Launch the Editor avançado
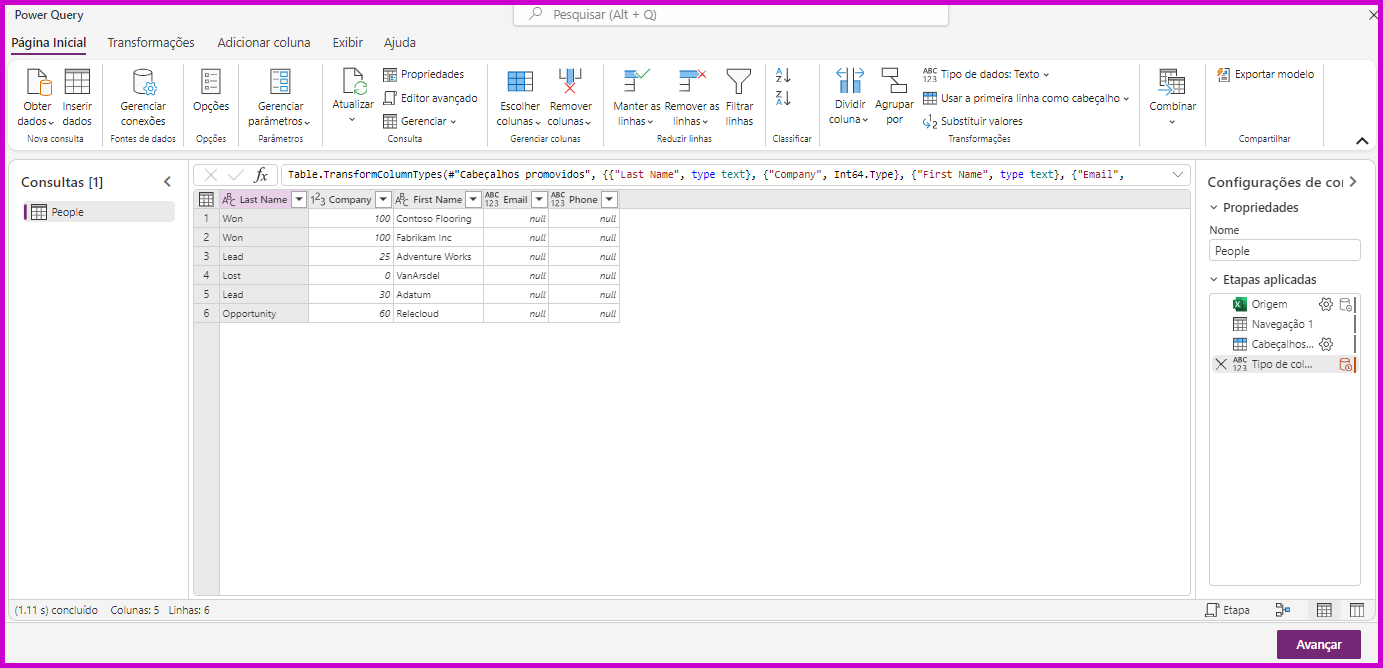The image size is (1383, 668). (x=431, y=98)
